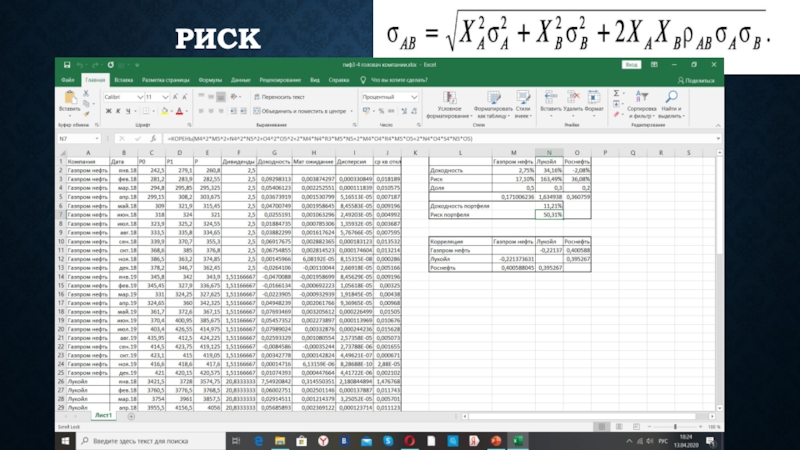Toggle underline Ч formatting

(128, 111)
